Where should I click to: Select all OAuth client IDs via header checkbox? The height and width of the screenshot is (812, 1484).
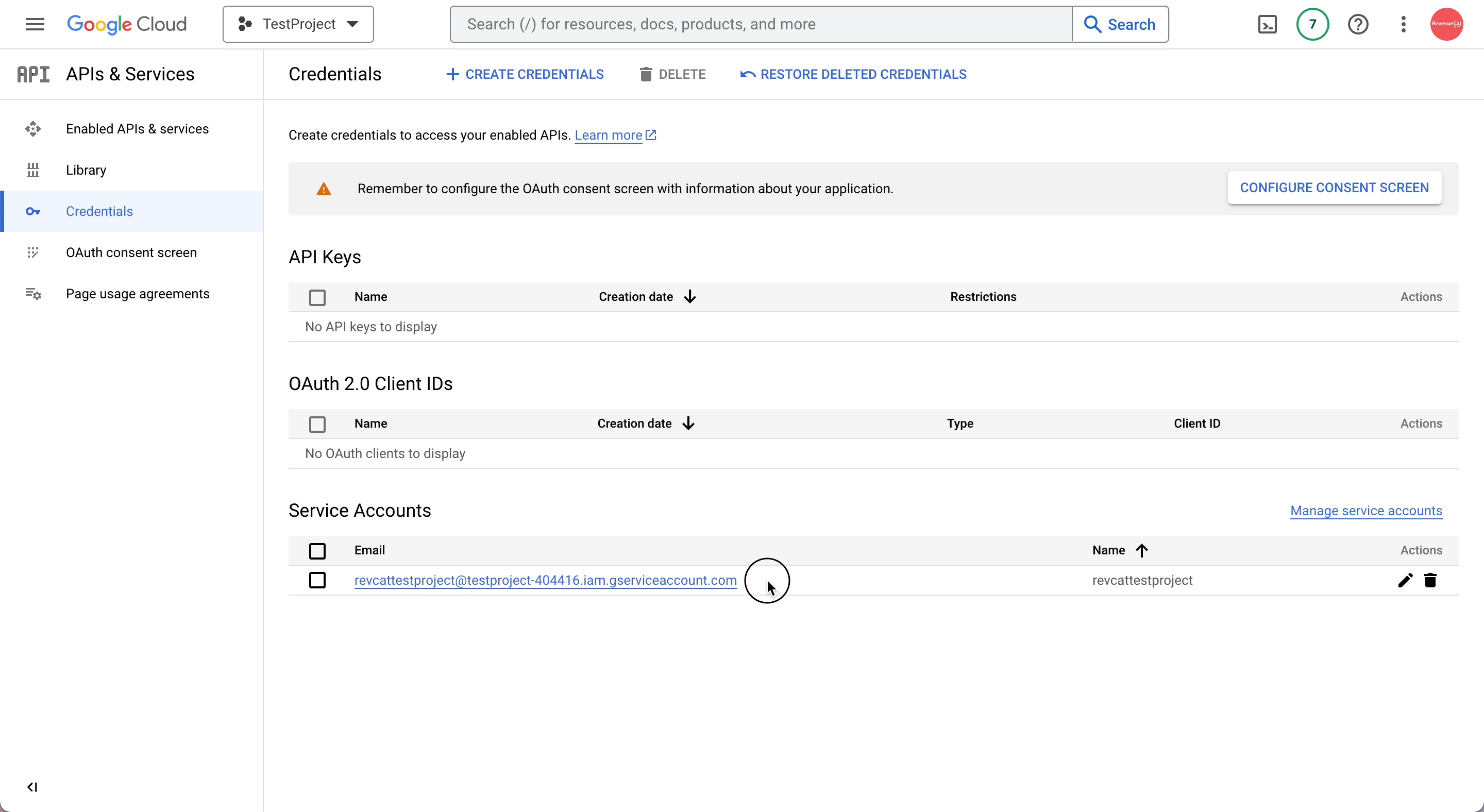coord(317,424)
